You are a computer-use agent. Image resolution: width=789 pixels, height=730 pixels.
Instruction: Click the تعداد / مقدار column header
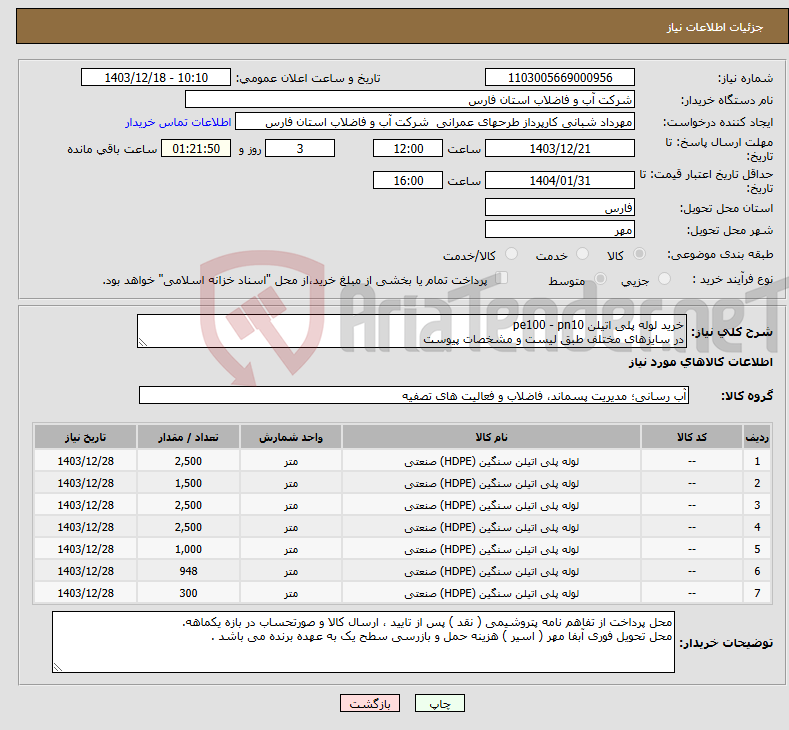pyautogui.click(x=188, y=437)
